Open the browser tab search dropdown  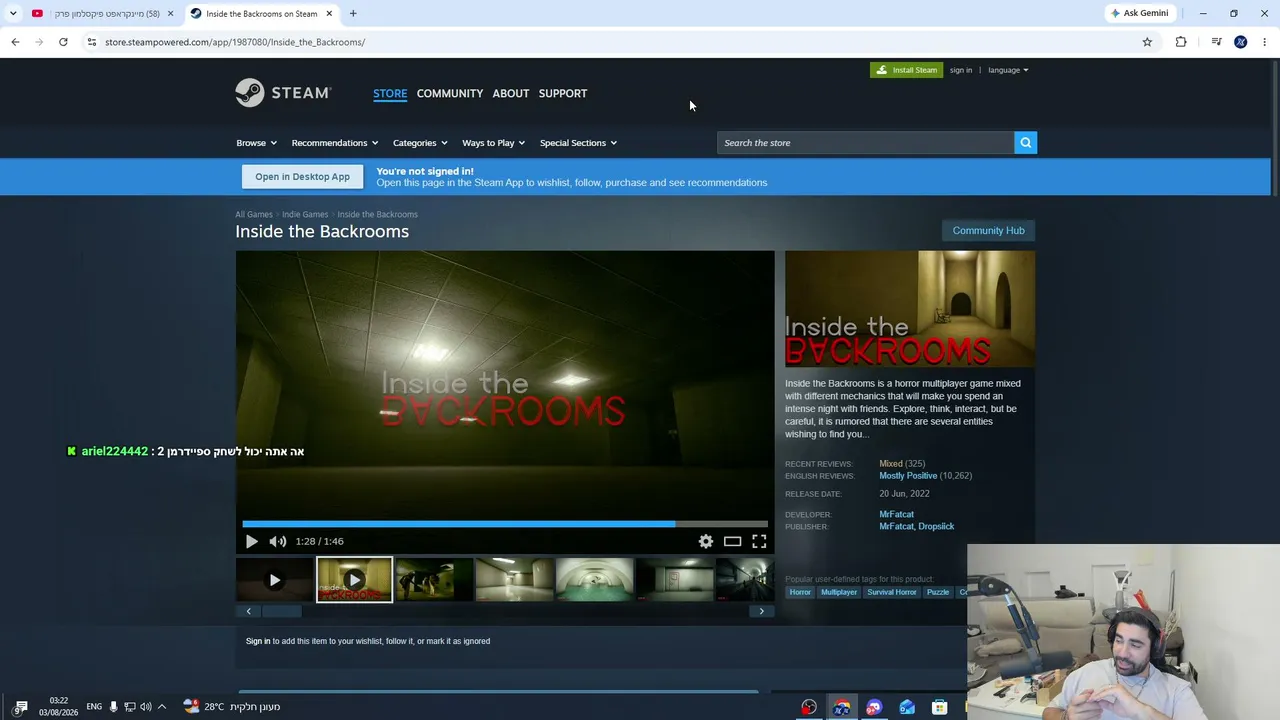click(13, 13)
